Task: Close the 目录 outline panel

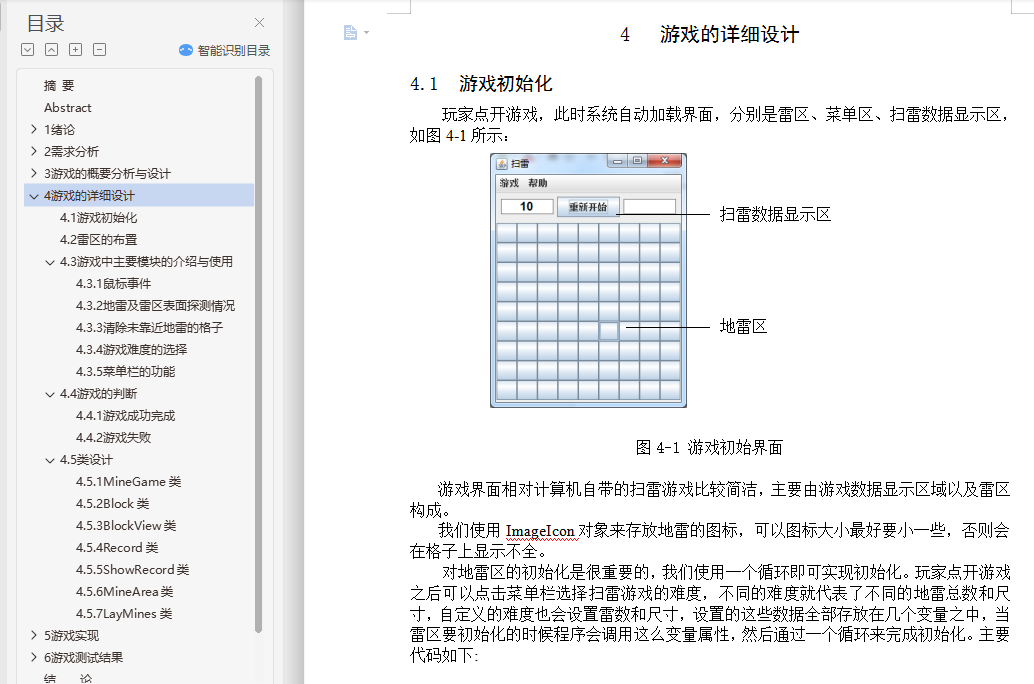Action: click(259, 22)
